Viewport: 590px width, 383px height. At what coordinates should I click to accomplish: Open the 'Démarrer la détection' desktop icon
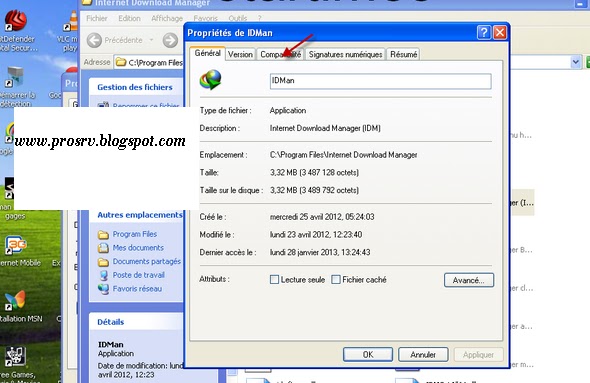[15, 77]
